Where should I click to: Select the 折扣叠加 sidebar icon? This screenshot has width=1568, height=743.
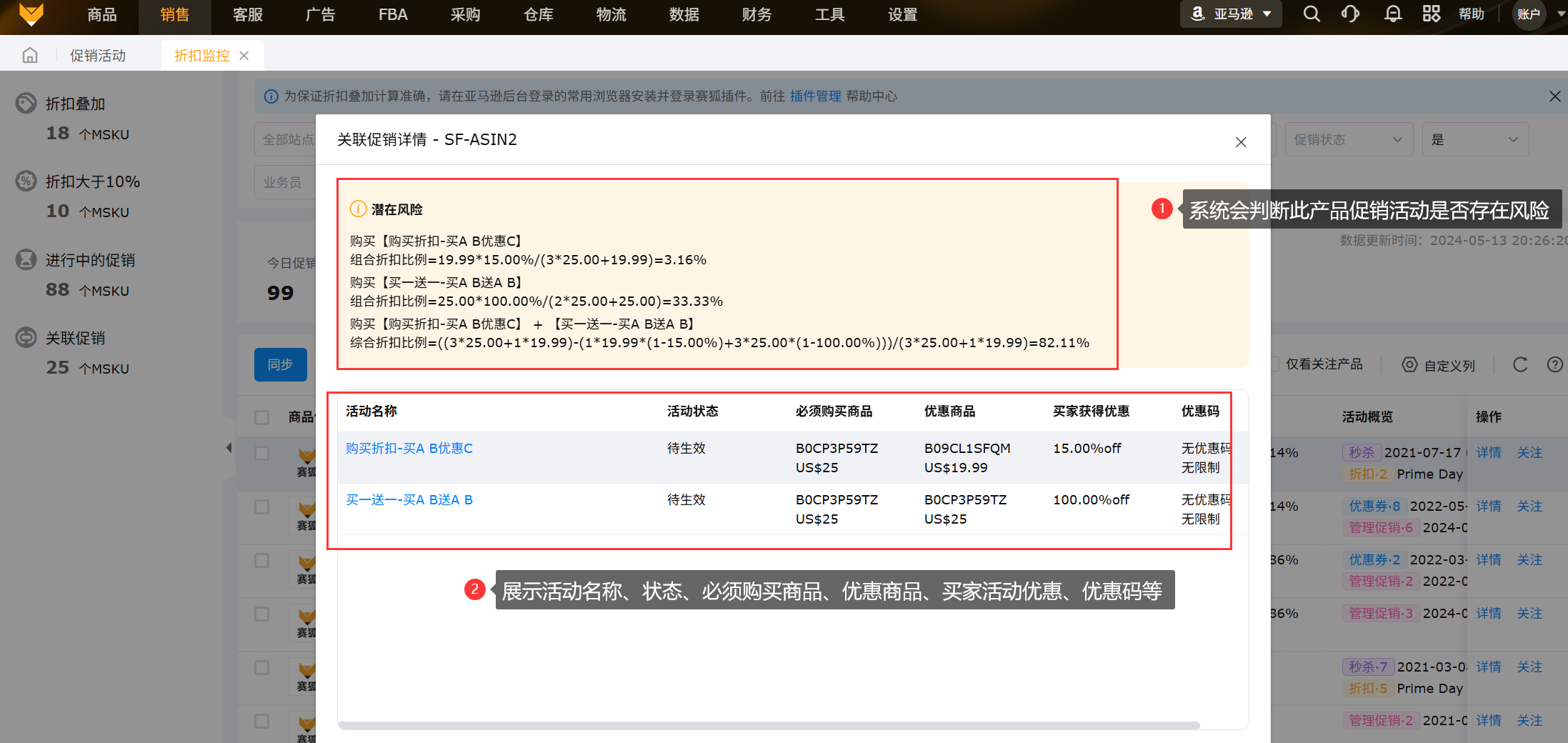26,104
